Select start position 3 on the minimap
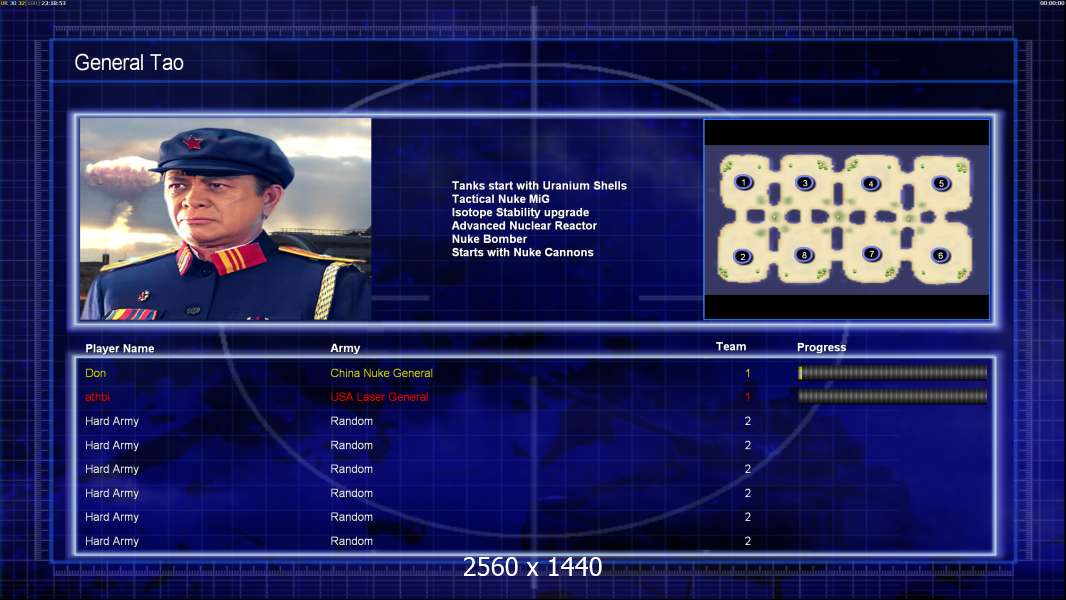Image resolution: width=1066 pixels, height=600 pixels. pos(805,183)
